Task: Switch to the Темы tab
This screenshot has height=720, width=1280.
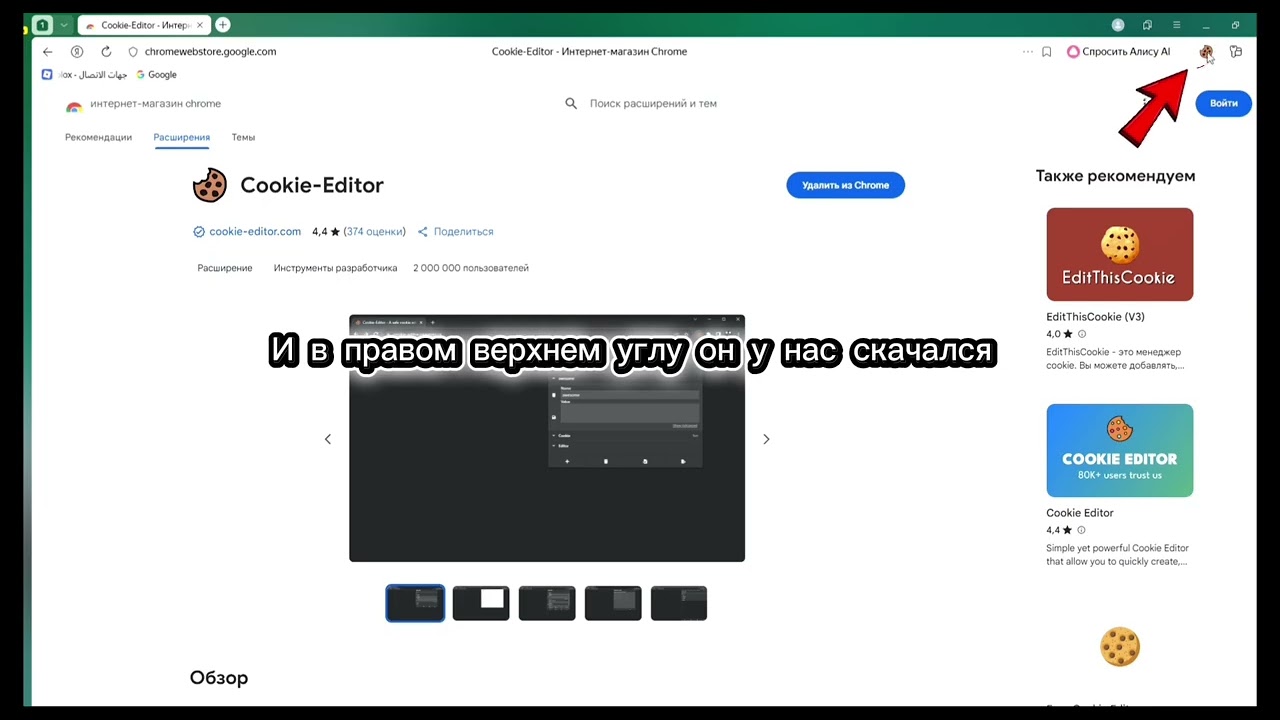Action: coord(243,138)
